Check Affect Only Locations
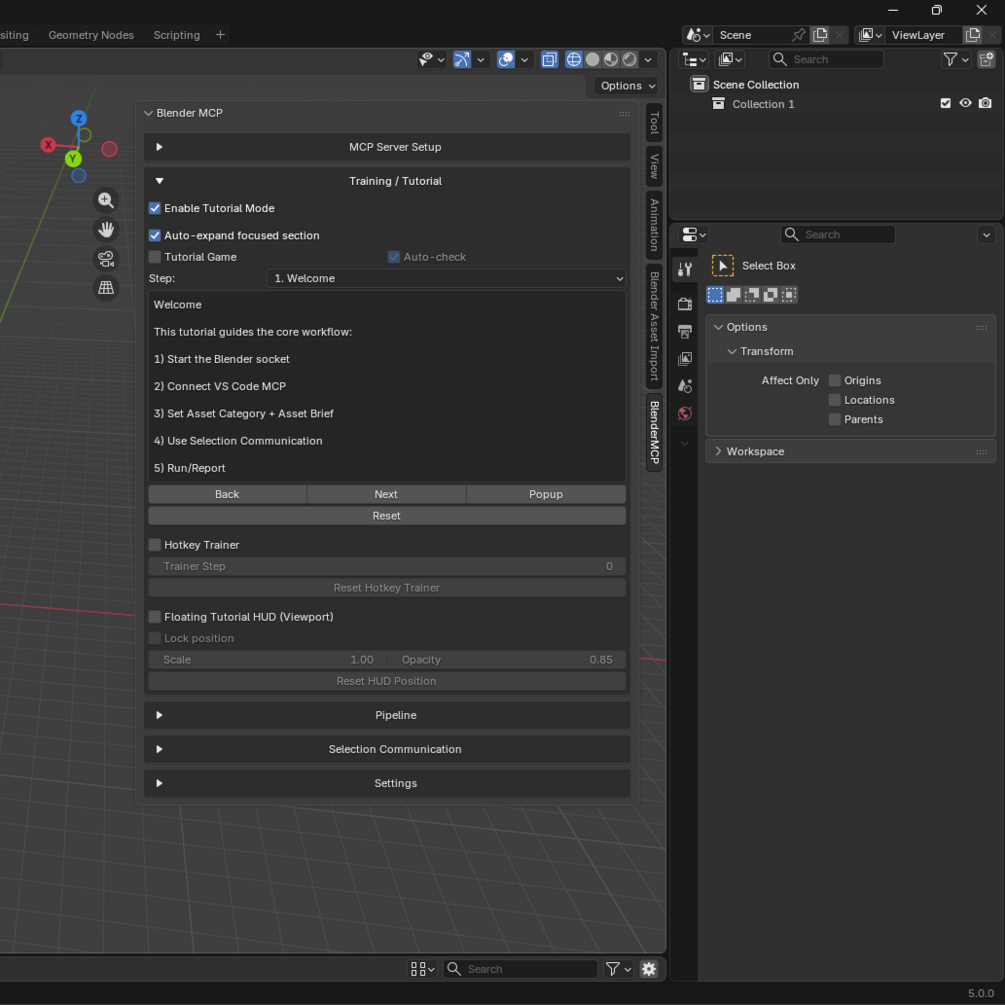Screen dimensions: 1005x1005 pos(834,400)
